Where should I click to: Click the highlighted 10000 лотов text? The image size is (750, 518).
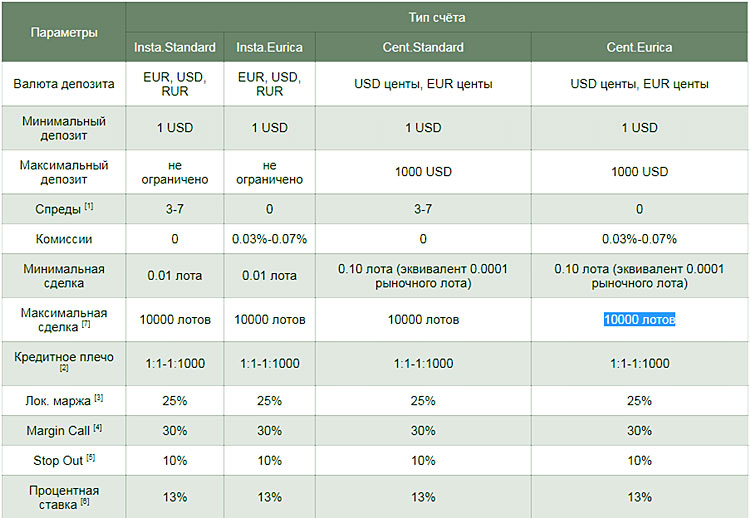(x=639, y=319)
